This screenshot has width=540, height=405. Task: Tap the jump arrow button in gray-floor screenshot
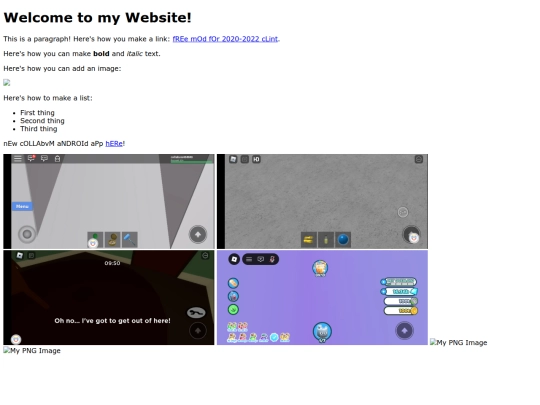tap(198, 235)
